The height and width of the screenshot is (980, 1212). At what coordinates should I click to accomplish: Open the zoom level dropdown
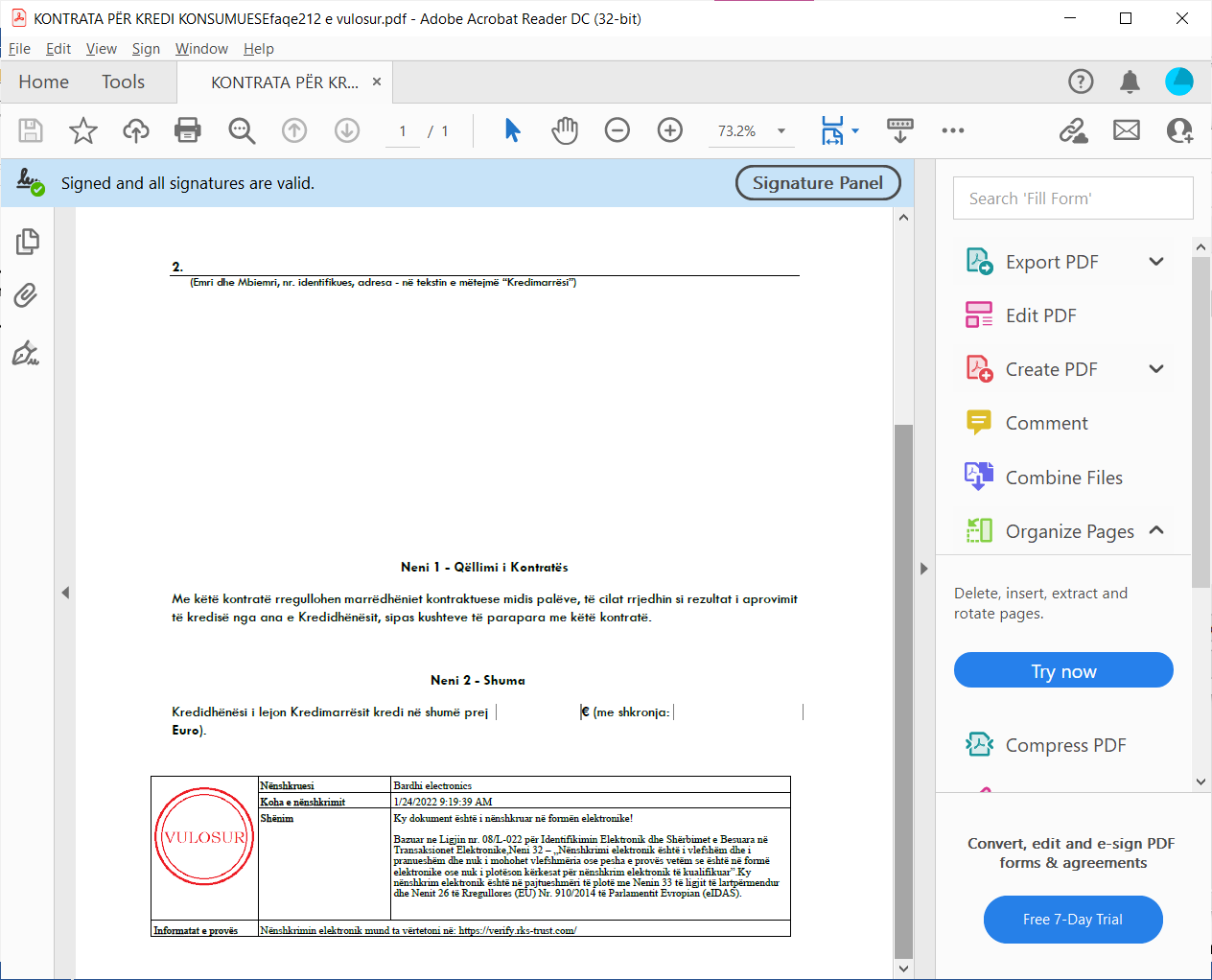coord(781,131)
